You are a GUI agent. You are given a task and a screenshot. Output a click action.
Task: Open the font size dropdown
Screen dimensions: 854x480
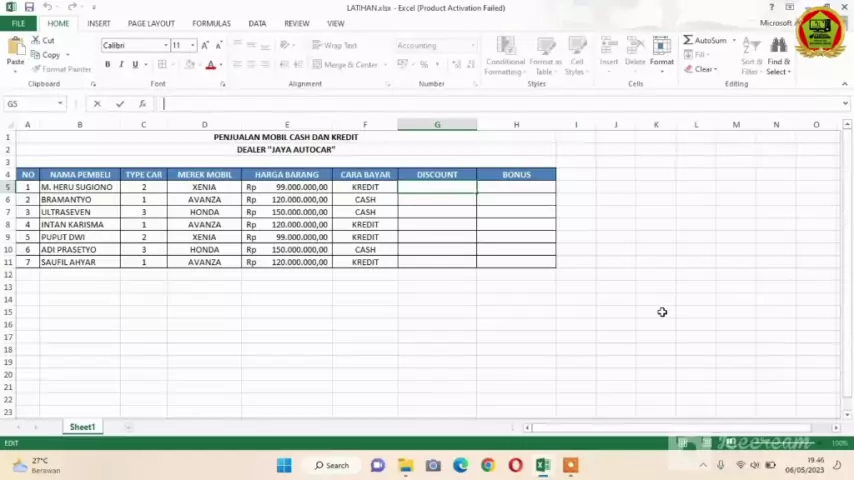click(x=192, y=45)
